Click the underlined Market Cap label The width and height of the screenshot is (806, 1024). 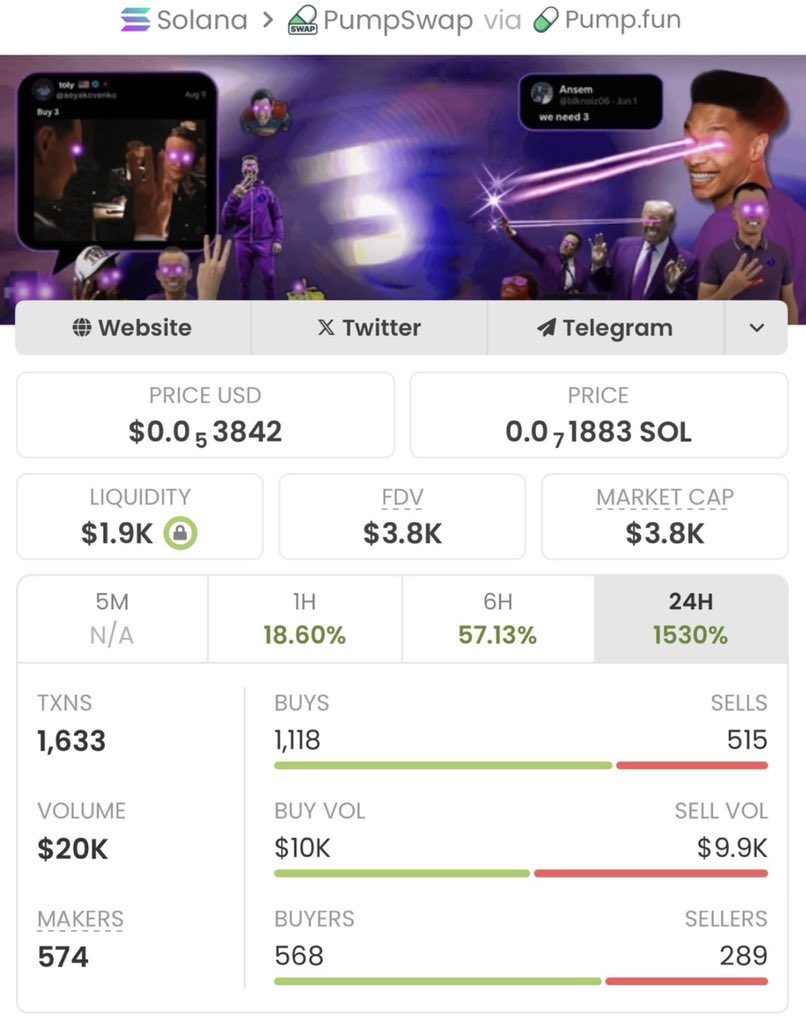click(x=665, y=498)
